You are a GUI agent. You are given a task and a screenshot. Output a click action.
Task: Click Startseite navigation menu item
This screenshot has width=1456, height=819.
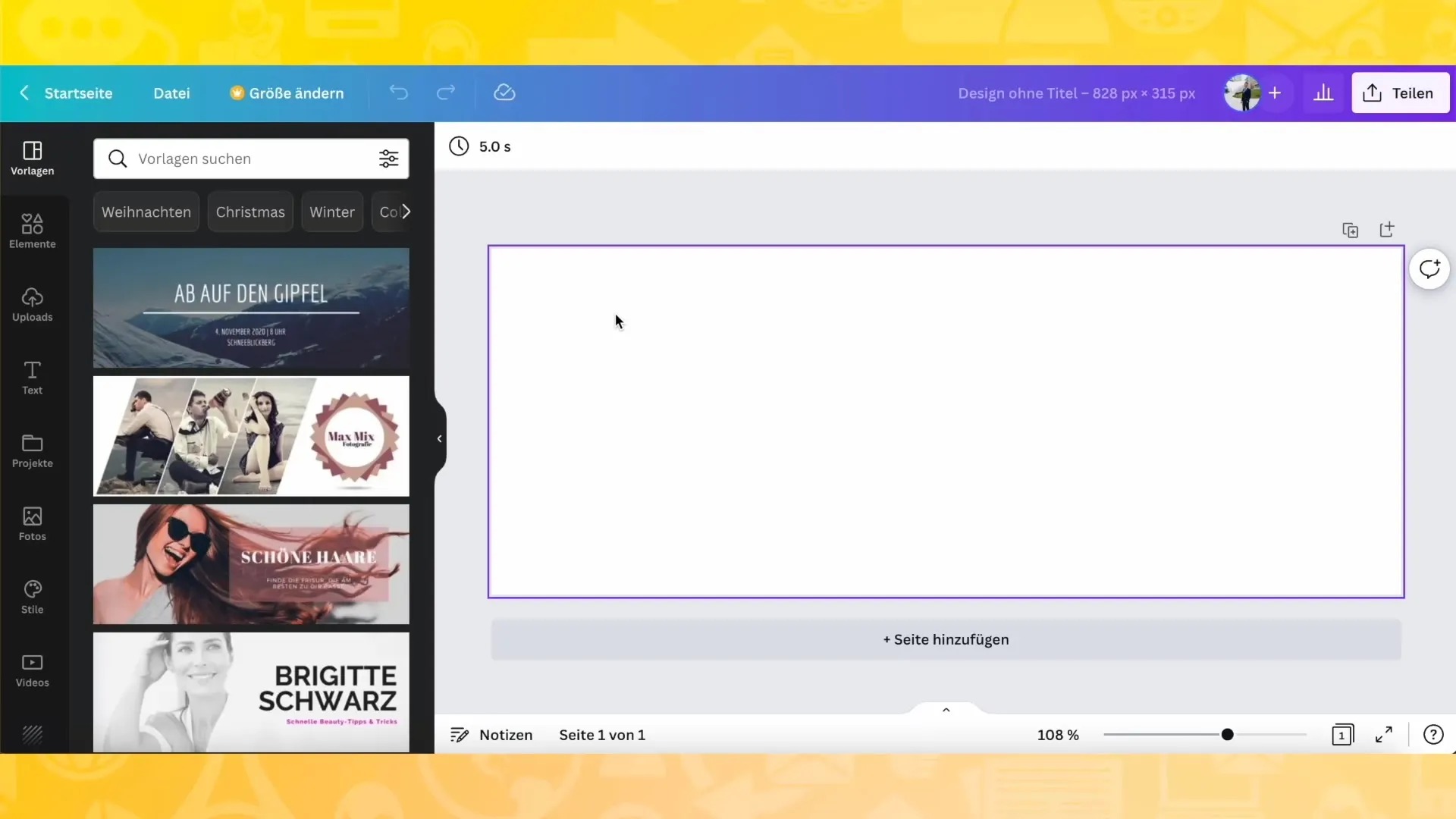tap(78, 92)
